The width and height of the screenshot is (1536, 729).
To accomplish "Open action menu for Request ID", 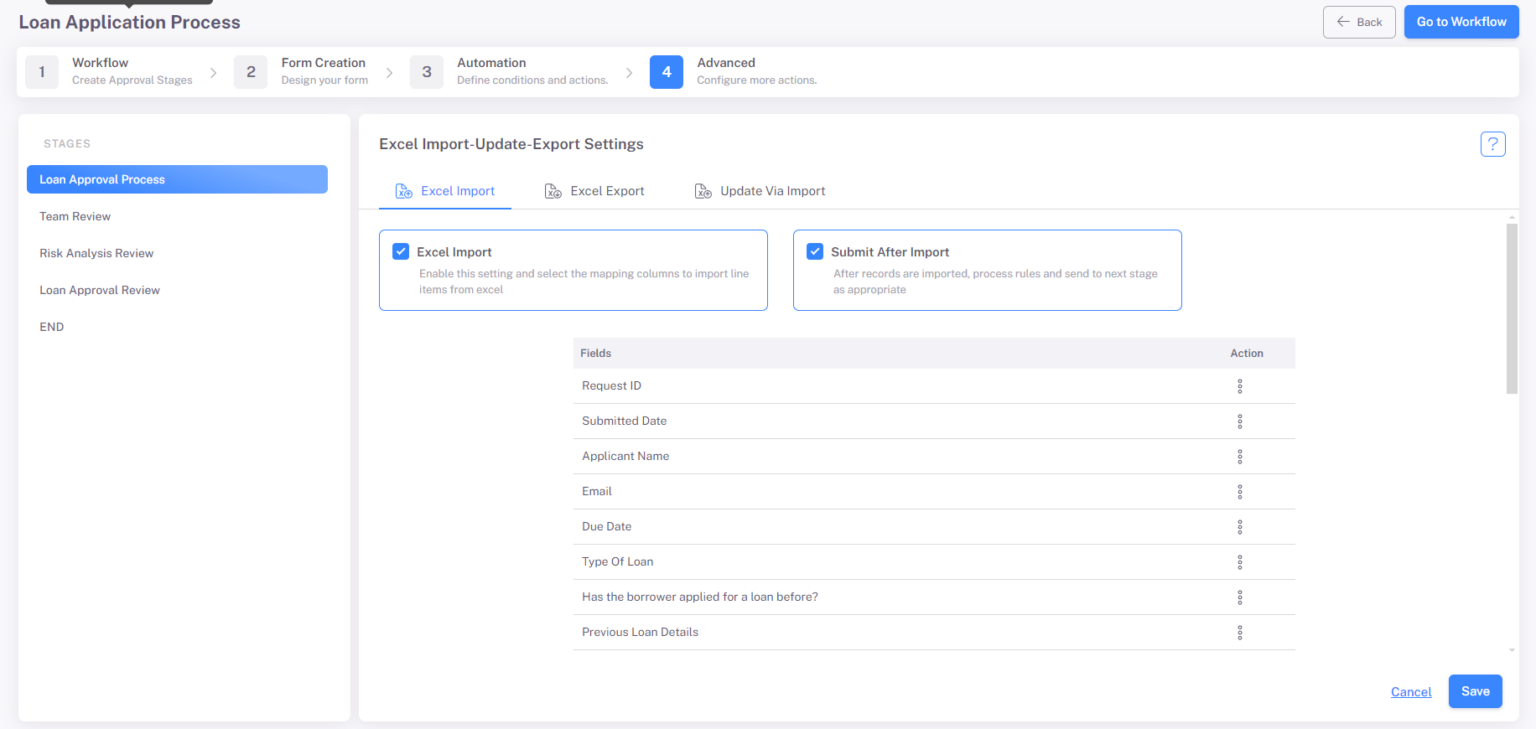I will 1239,386.
